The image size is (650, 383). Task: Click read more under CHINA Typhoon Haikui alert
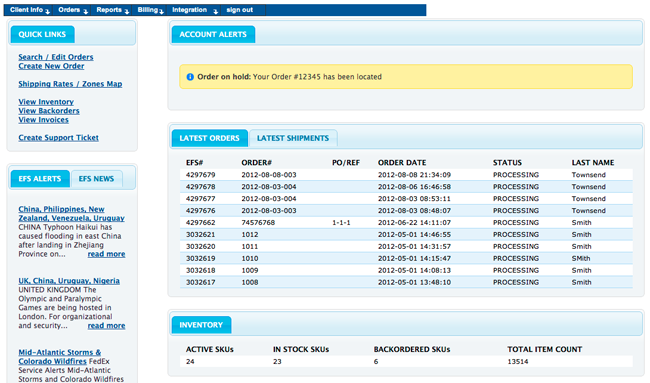(x=106, y=254)
